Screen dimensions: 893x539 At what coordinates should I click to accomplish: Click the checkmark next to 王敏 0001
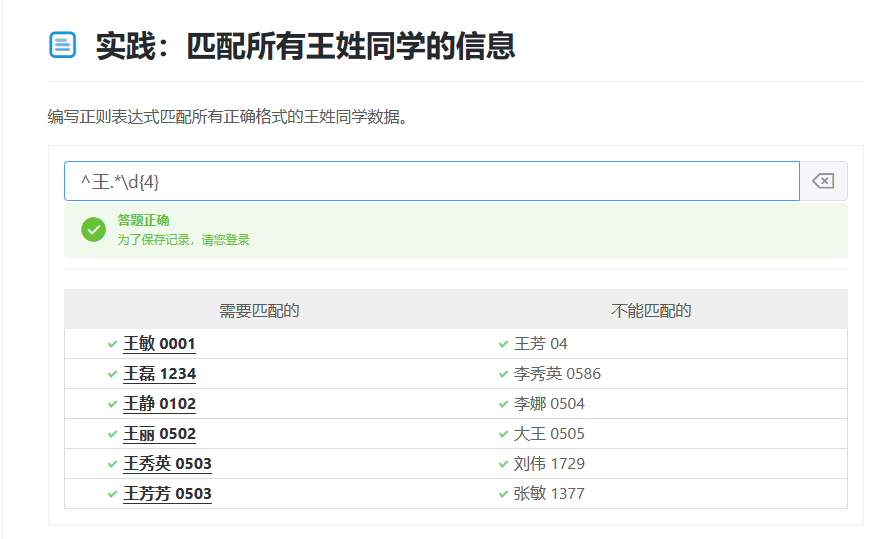point(112,344)
